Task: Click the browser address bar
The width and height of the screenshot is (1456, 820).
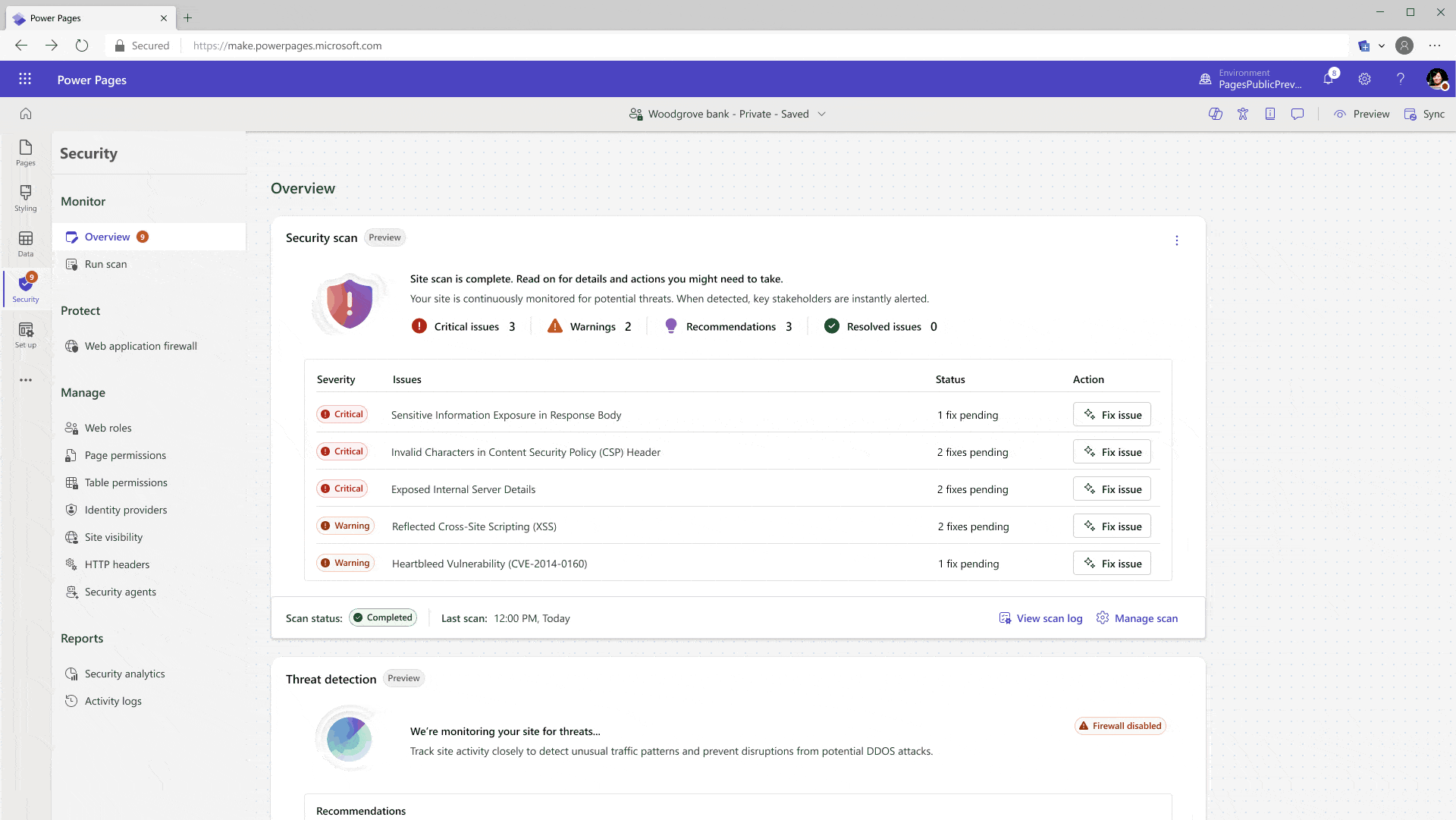Action: click(x=288, y=46)
